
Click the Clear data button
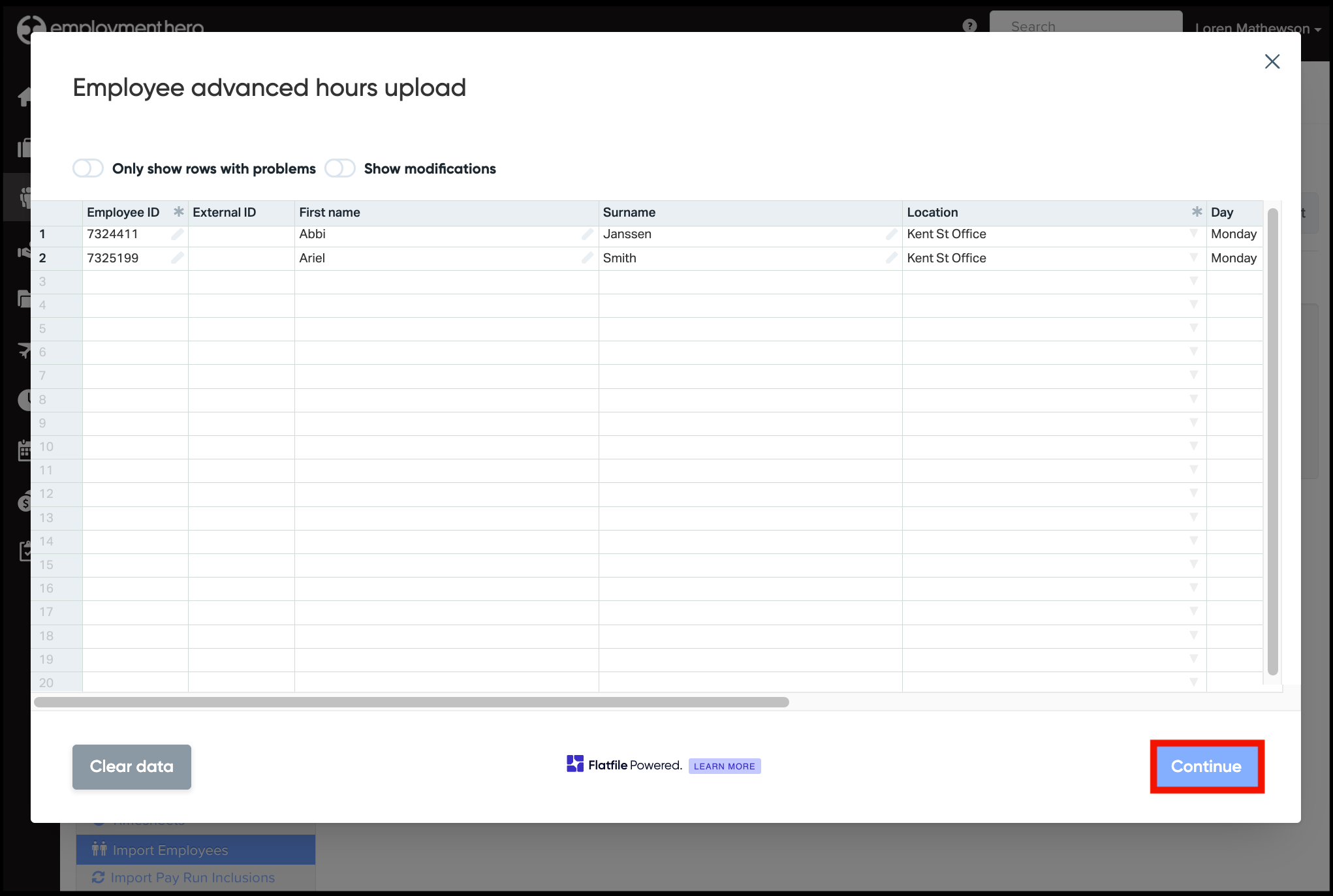coord(132,766)
